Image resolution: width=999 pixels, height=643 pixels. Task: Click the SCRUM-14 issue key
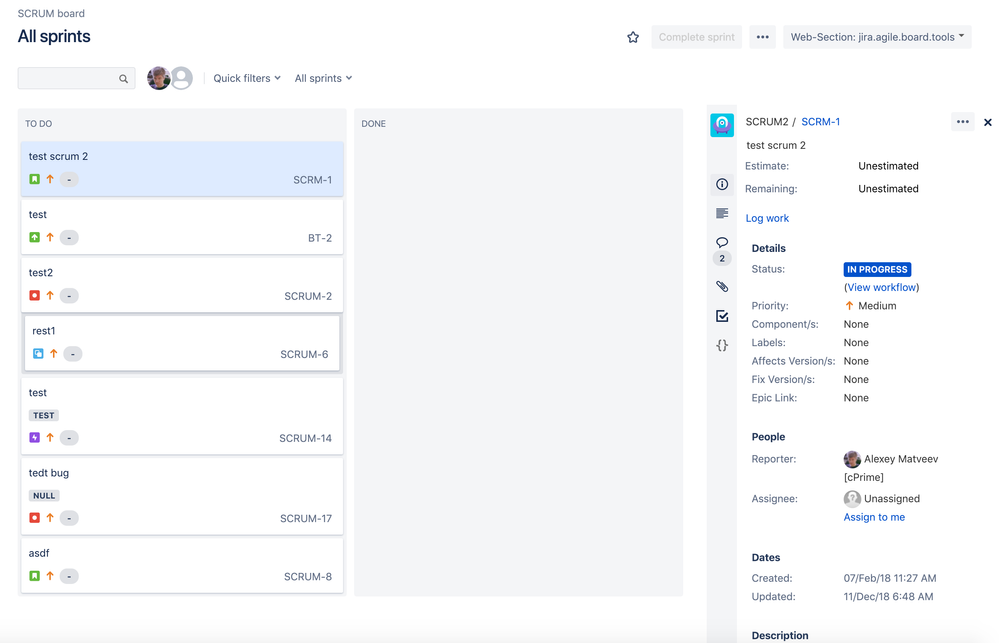(305, 438)
